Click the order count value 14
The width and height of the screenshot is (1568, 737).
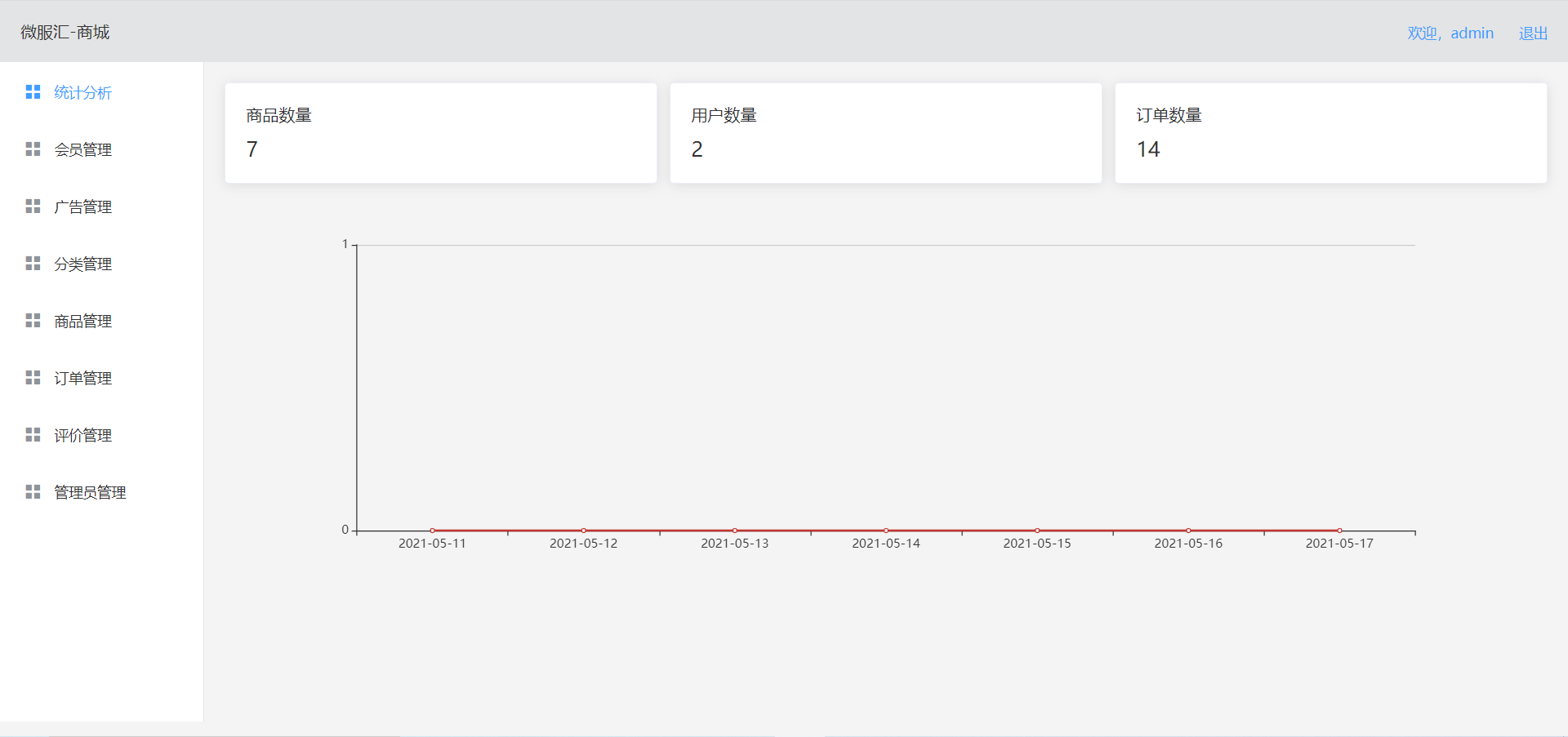(x=1148, y=149)
